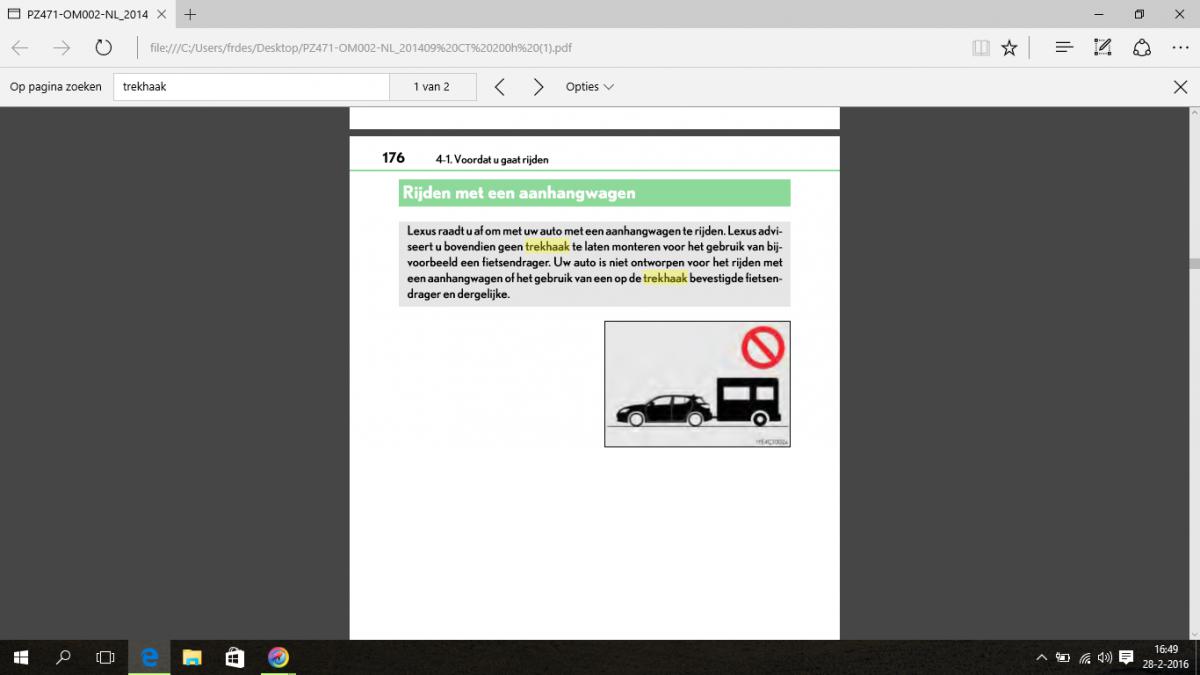
Task: Make a web note
Action: point(1103,47)
